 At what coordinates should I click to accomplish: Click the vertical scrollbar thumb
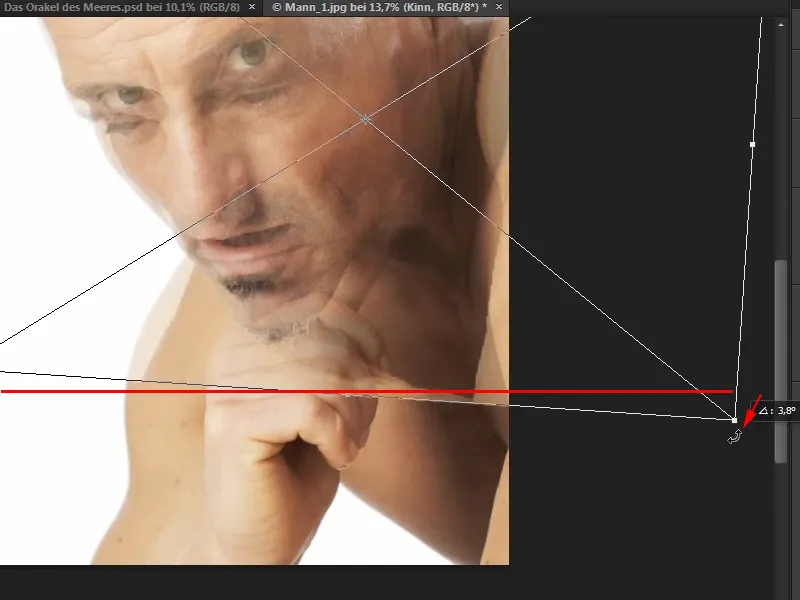(781, 361)
